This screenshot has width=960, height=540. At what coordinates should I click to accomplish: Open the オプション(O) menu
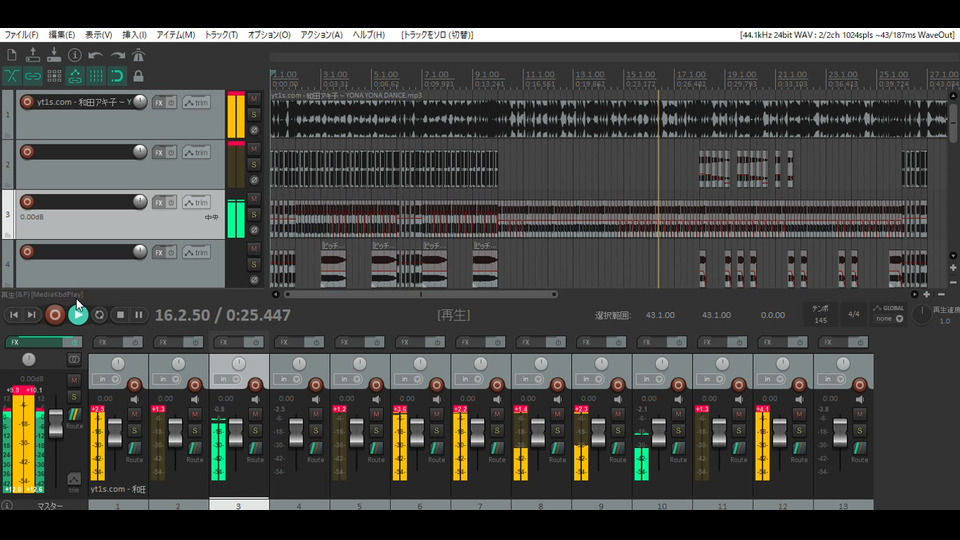pyautogui.click(x=269, y=35)
